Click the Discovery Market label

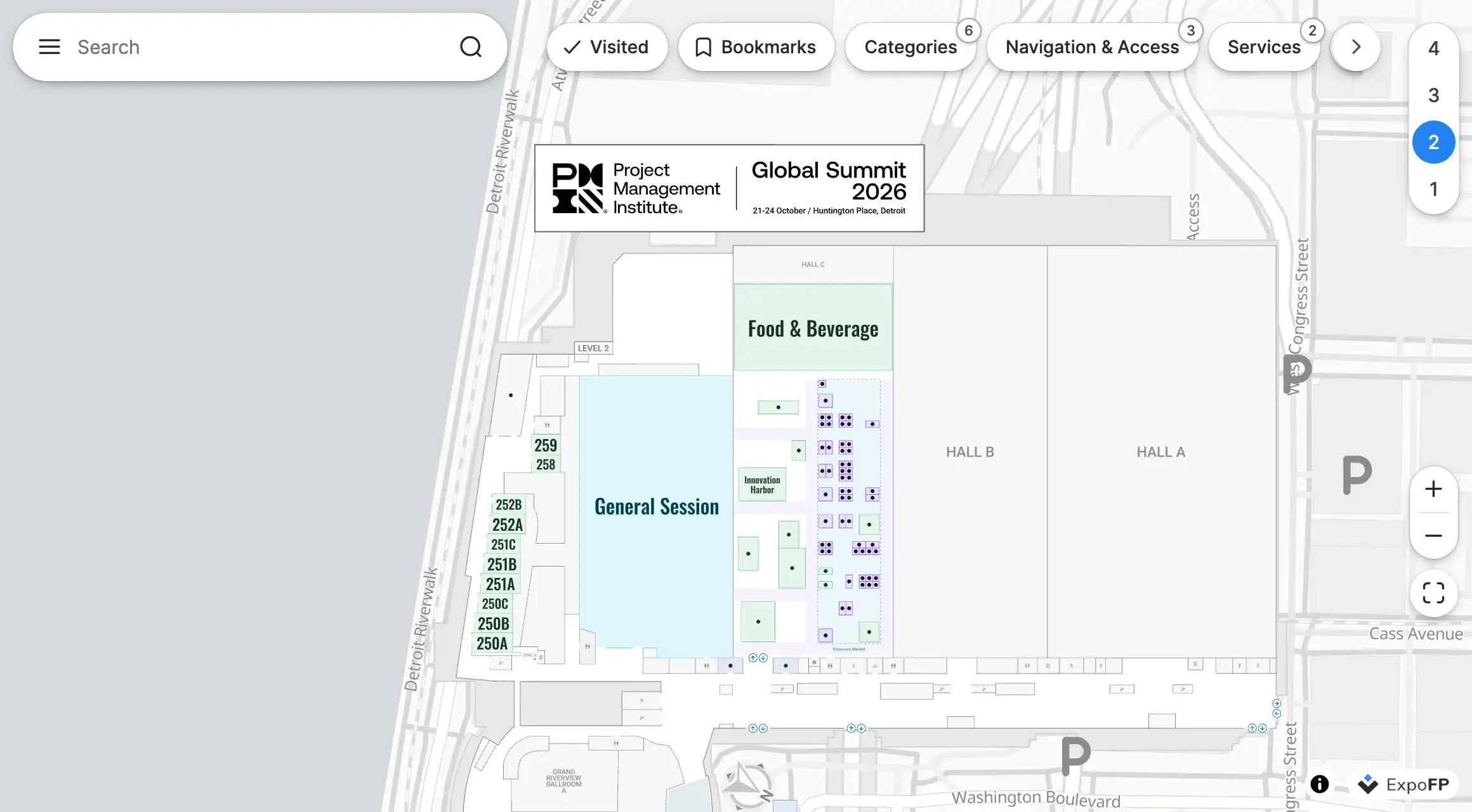tap(848, 649)
